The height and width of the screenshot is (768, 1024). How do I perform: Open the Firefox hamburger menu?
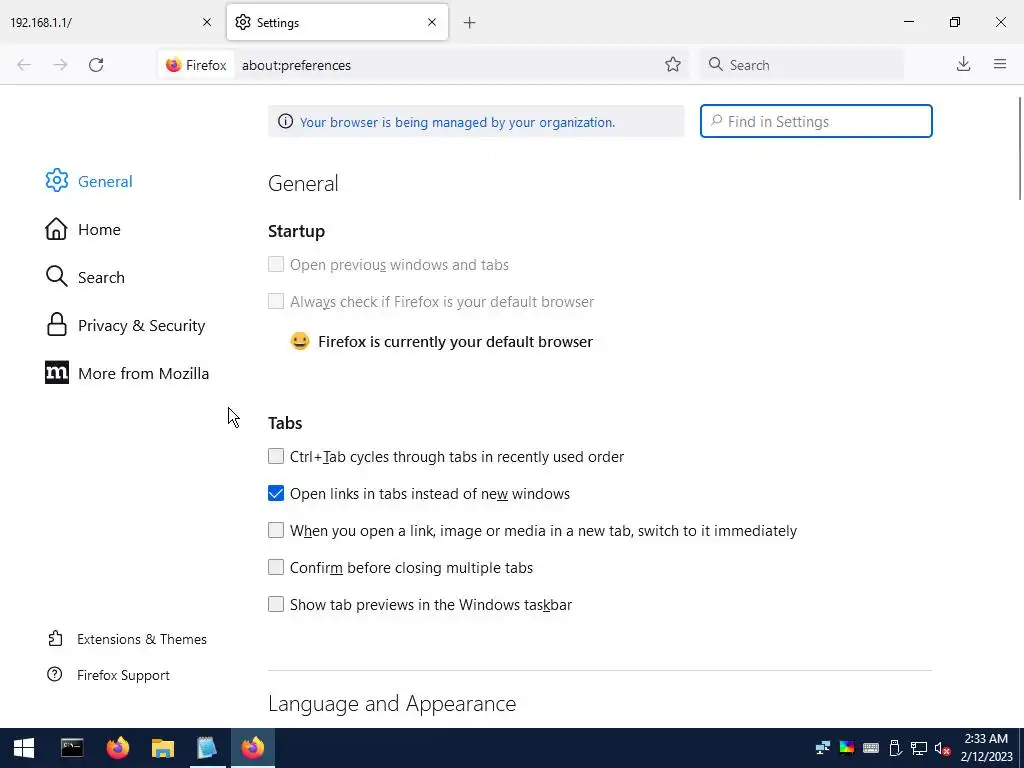pyautogui.click(x=1000, y=64)
